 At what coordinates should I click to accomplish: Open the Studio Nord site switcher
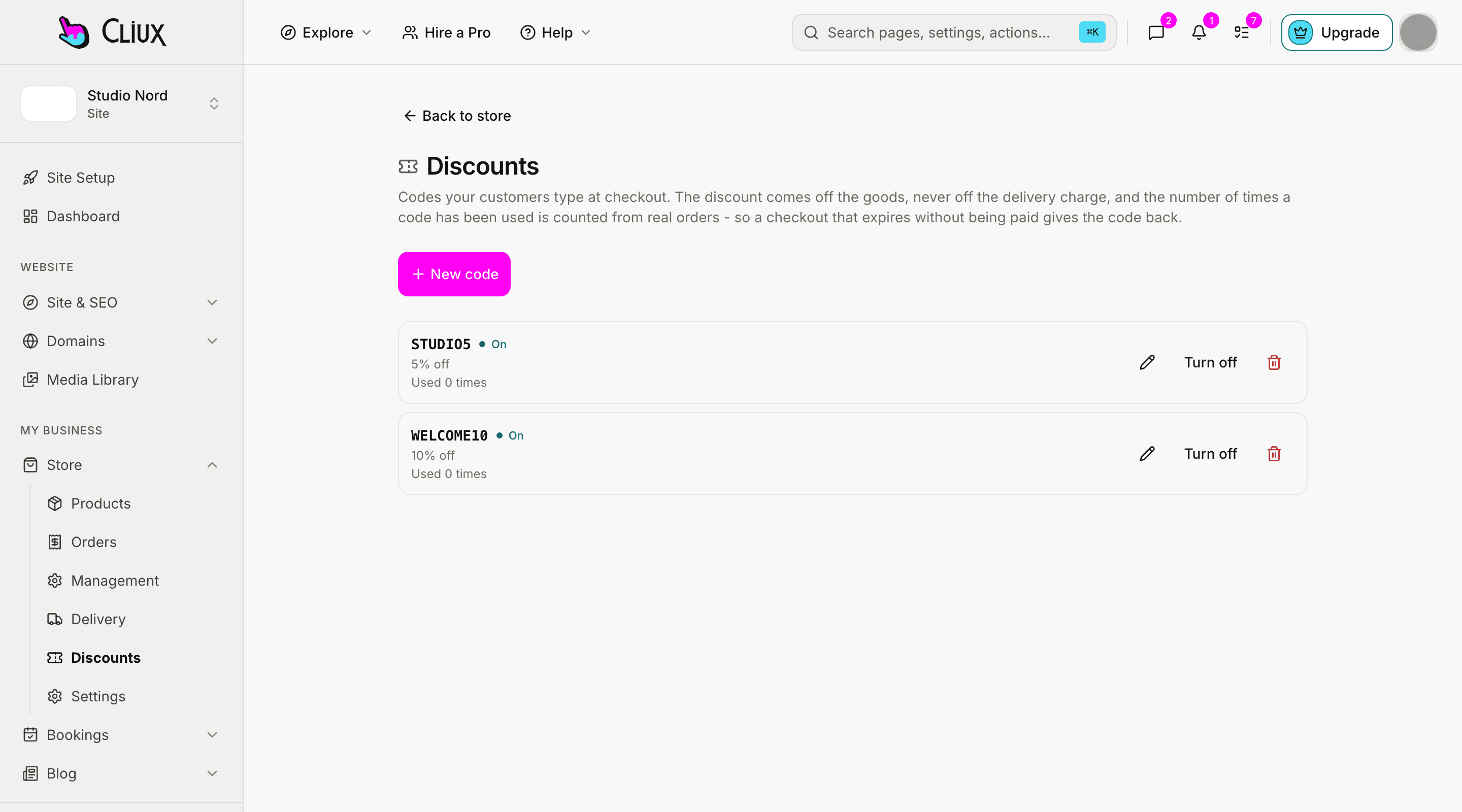121,104
